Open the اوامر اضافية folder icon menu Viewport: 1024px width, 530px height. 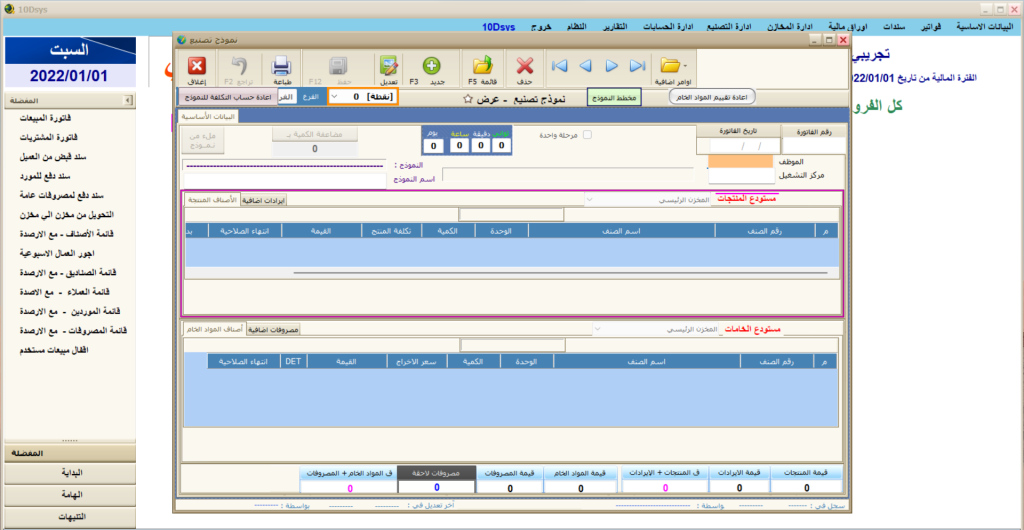point(672,65)
